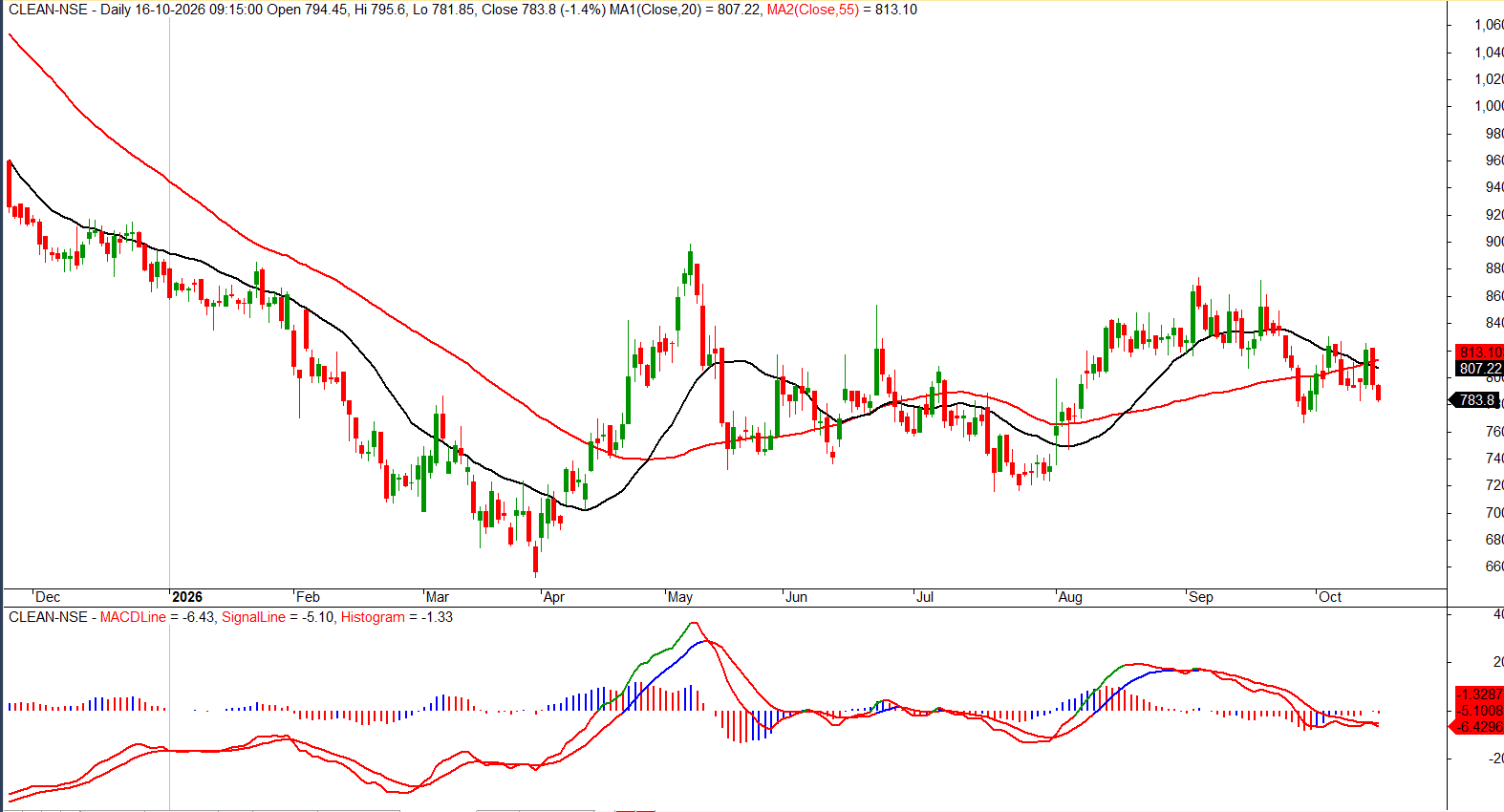
Task: Click the CLEAN-NSE label in MACD pane
Action: pos(48,617)
